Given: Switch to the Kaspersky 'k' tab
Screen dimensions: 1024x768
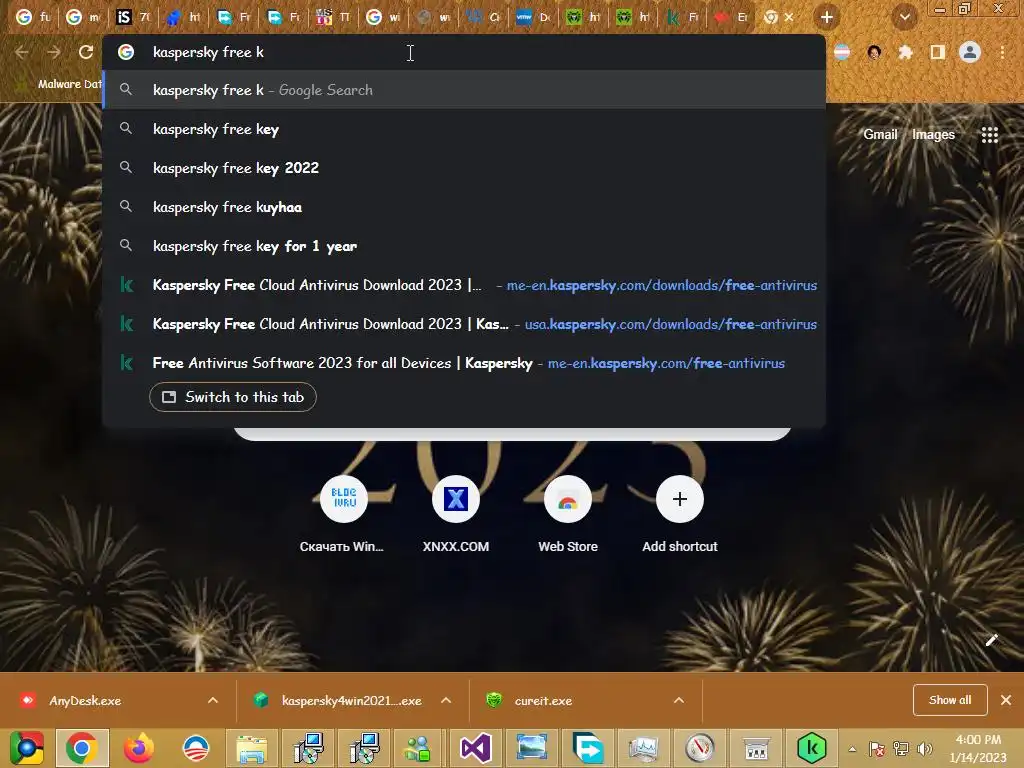Looking at the screenshot, I should coord(681,17).
